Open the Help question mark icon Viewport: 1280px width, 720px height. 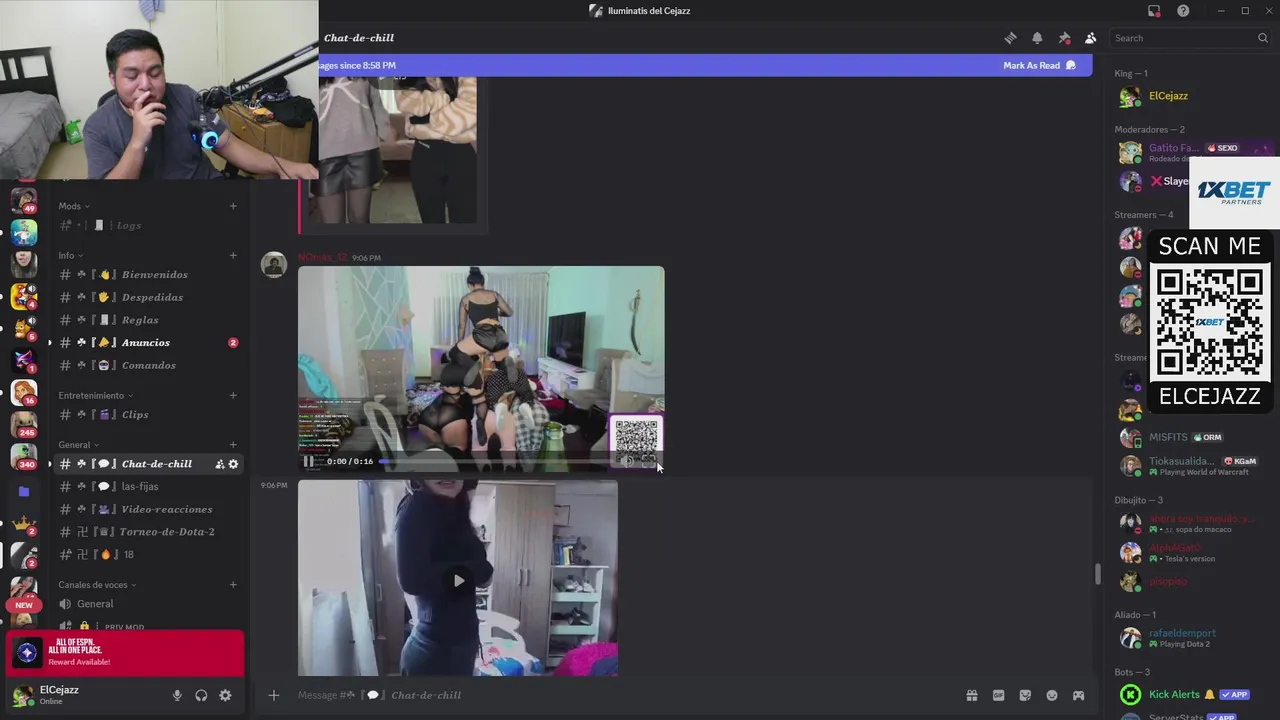(x=1183, y=11)
